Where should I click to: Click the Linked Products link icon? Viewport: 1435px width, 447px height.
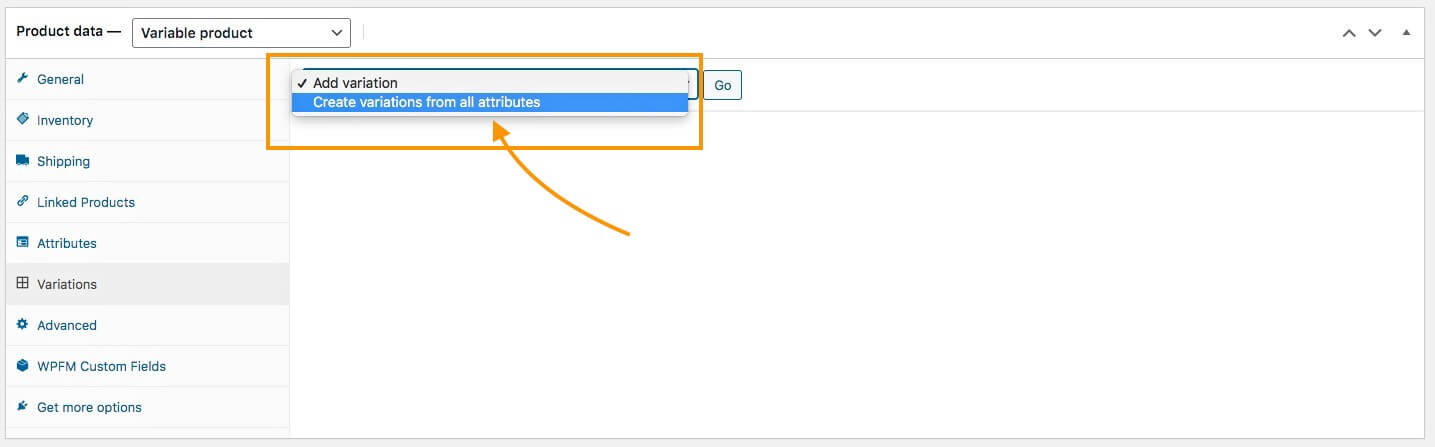(x=22, y=201)
